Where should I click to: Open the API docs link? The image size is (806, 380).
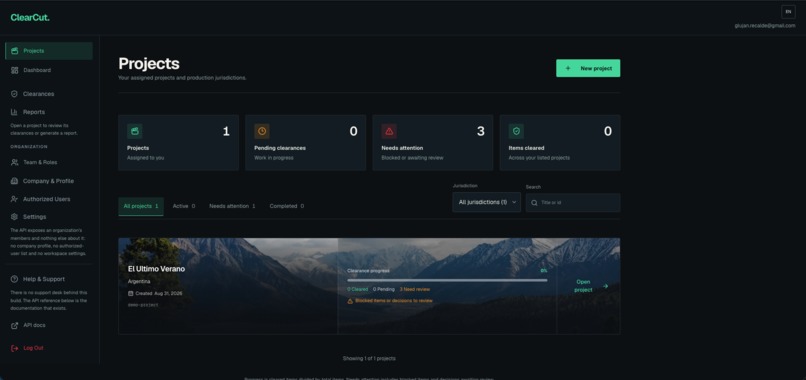click(x=49, y=325)
